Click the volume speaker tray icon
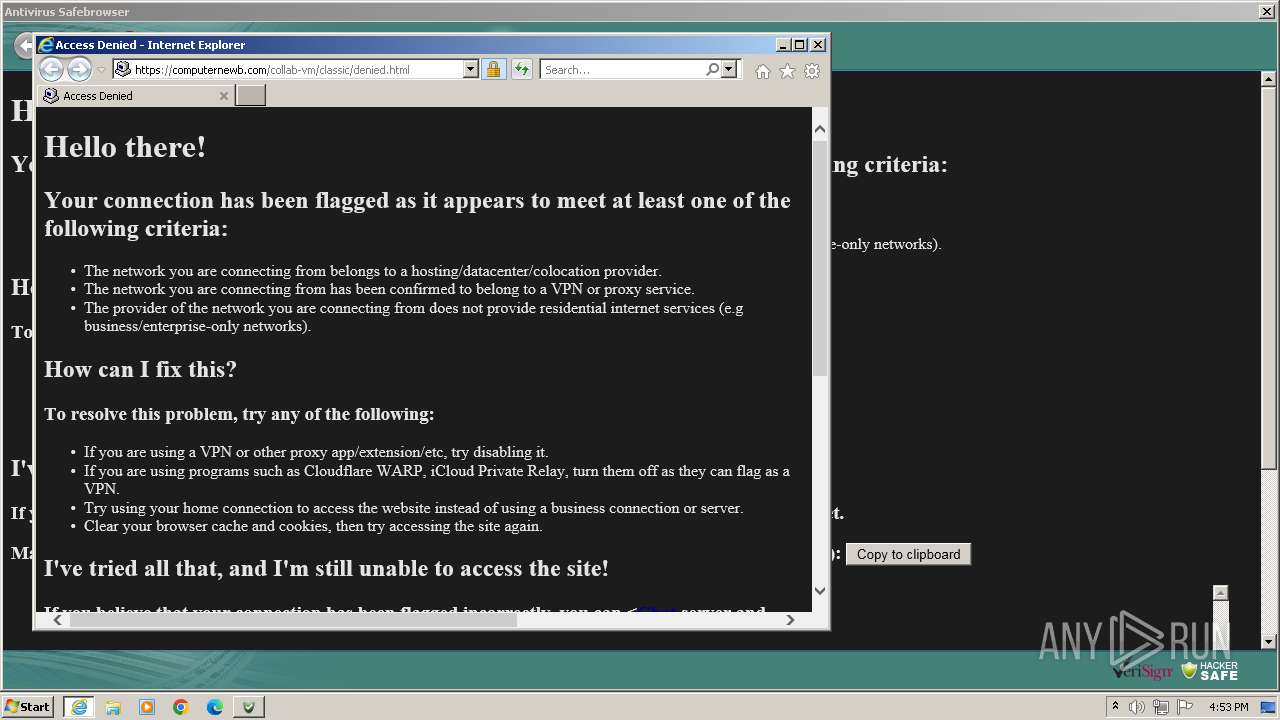Screen dimensions: 1280x720 1137,707
